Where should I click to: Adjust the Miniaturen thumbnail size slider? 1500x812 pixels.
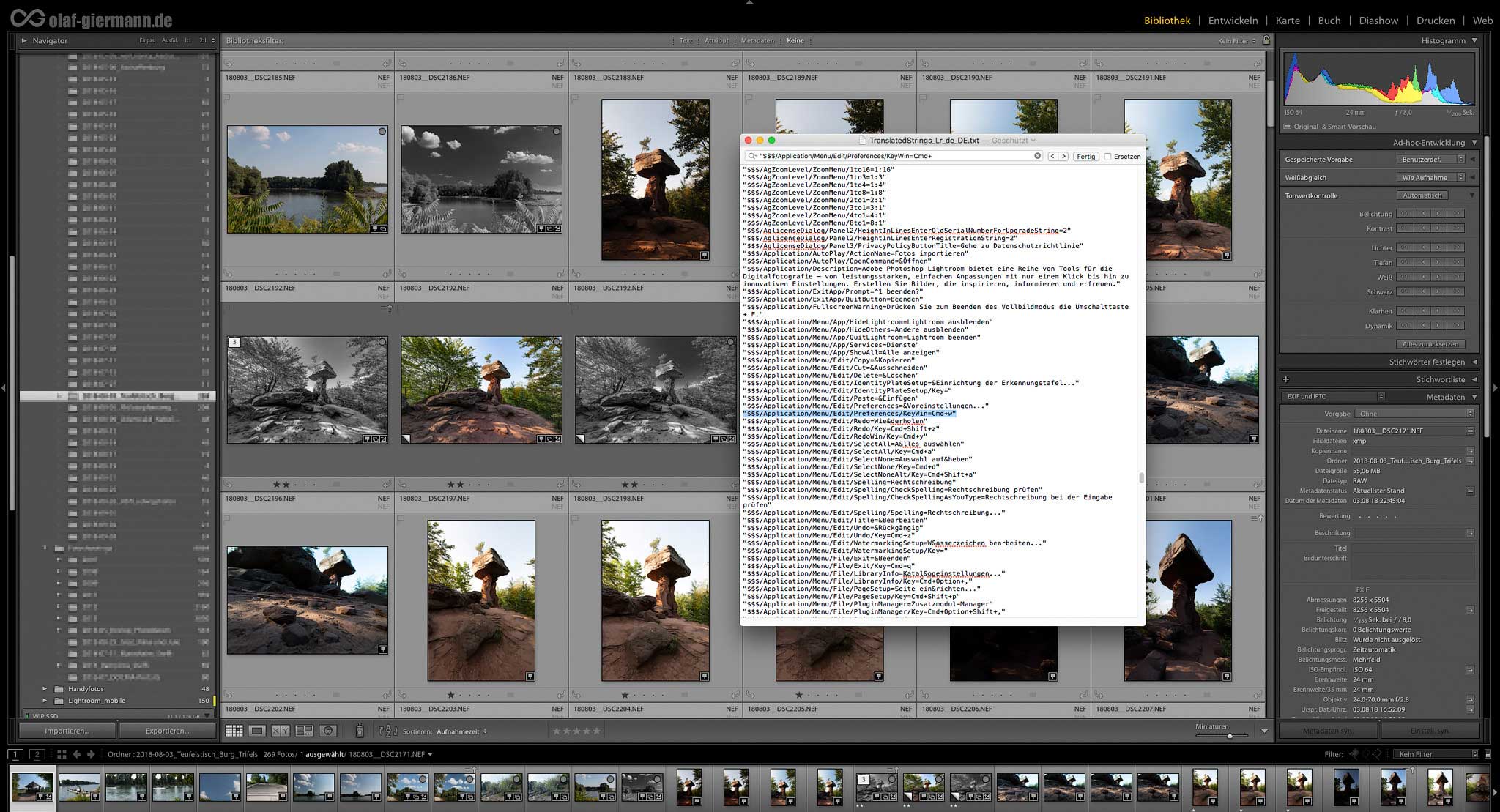point(1229,735)
